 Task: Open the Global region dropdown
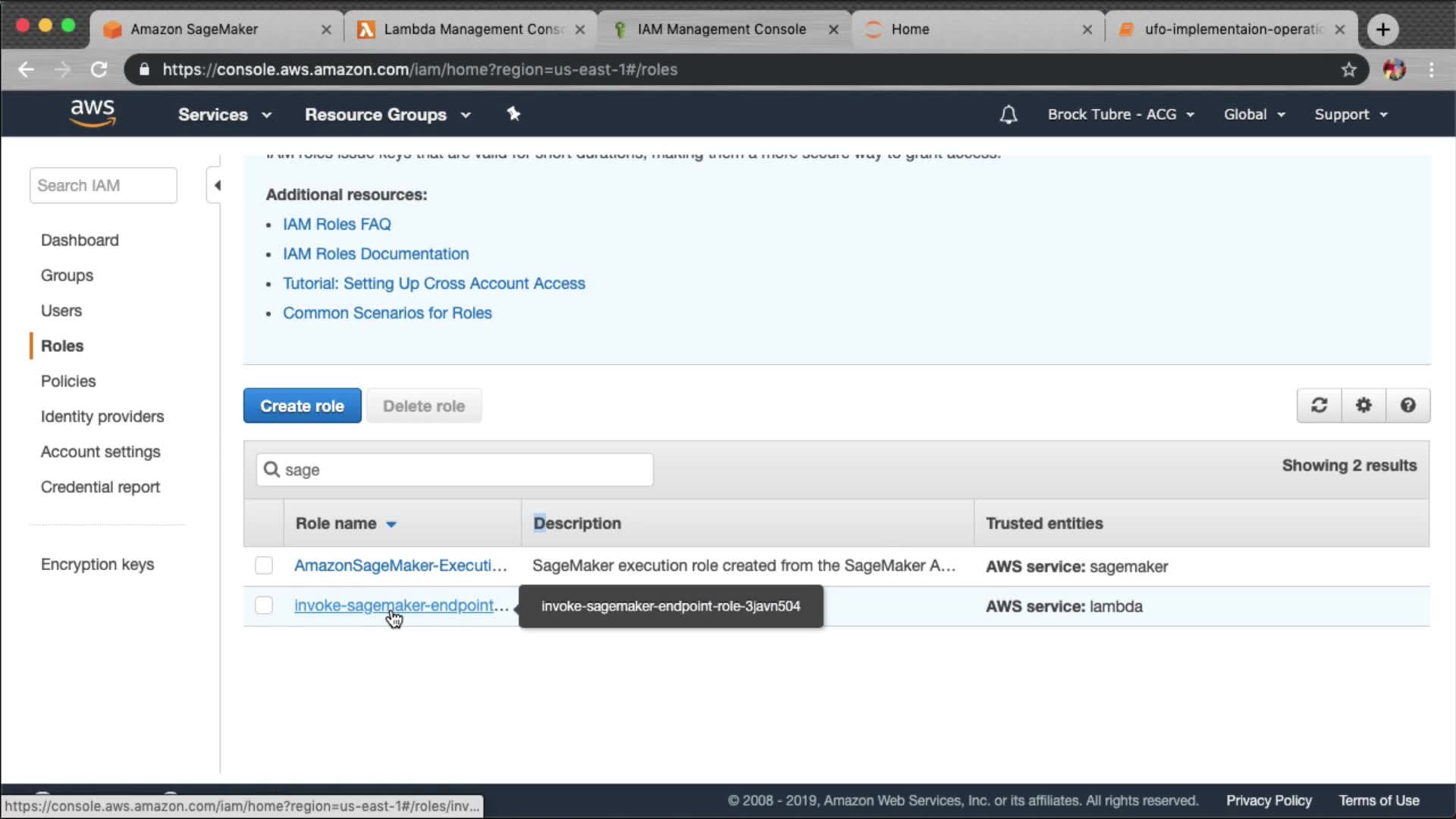click(x=1254, y=115)
